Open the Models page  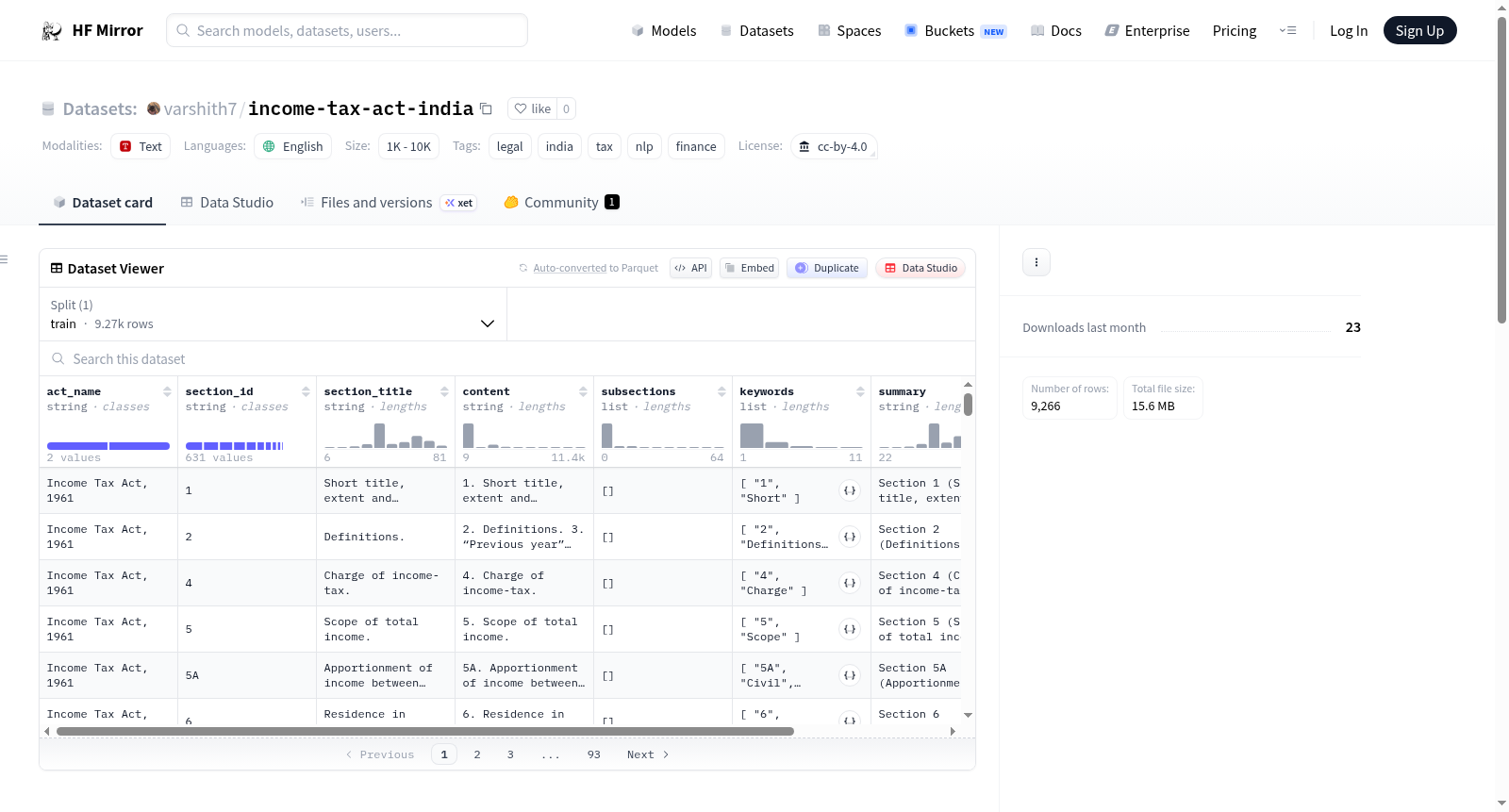664,30
